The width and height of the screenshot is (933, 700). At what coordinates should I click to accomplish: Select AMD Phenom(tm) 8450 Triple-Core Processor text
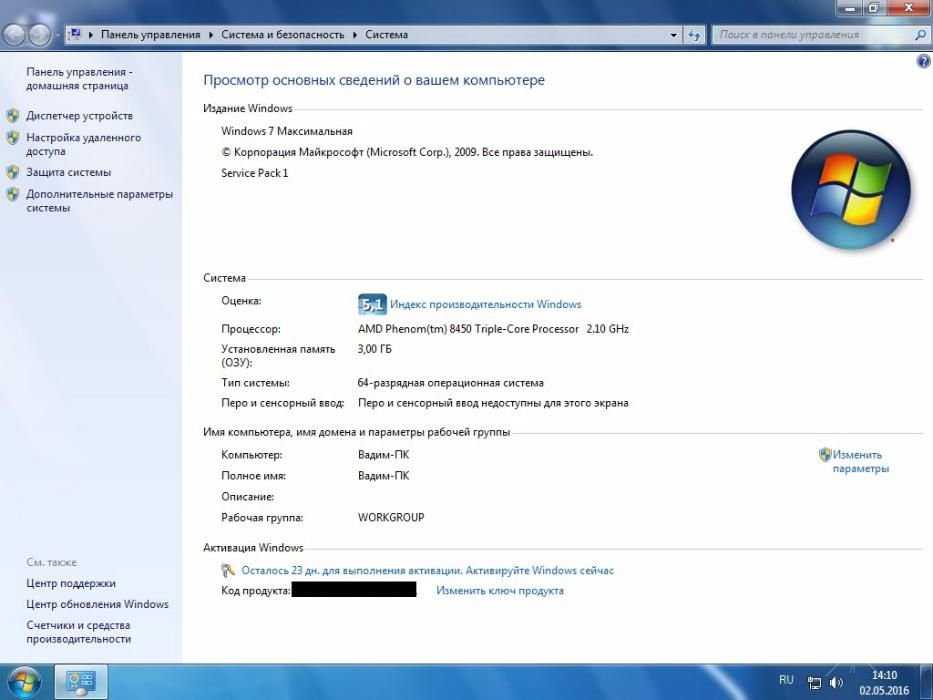(468, 329)
